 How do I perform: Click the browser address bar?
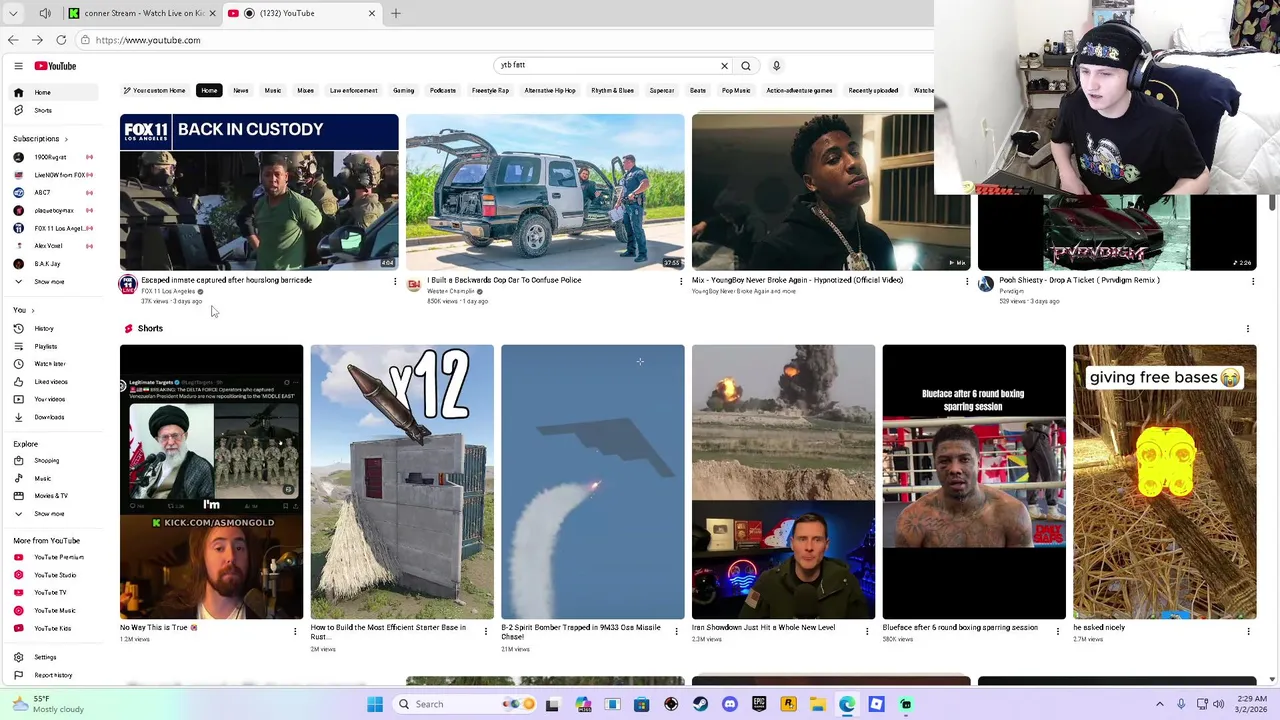coord(500,40)
